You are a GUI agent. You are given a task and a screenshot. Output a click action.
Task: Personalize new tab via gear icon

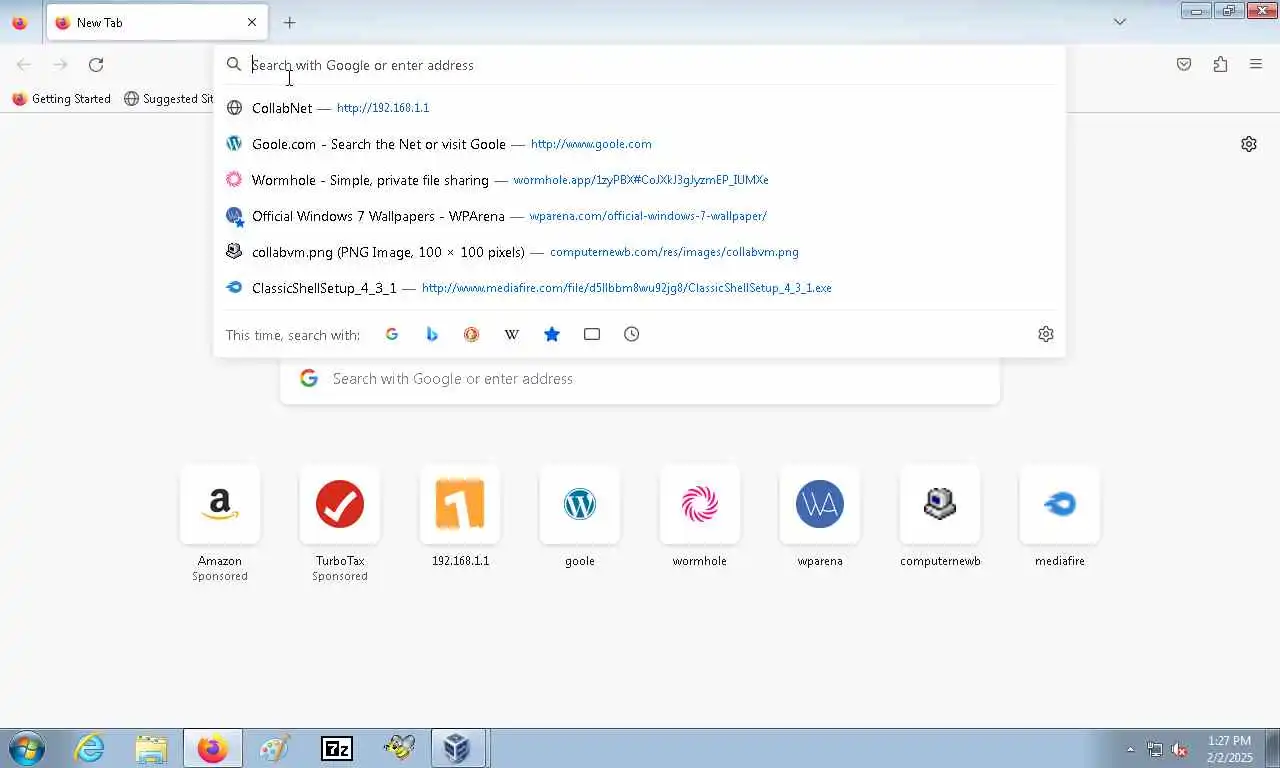[x=1249, y=144]
